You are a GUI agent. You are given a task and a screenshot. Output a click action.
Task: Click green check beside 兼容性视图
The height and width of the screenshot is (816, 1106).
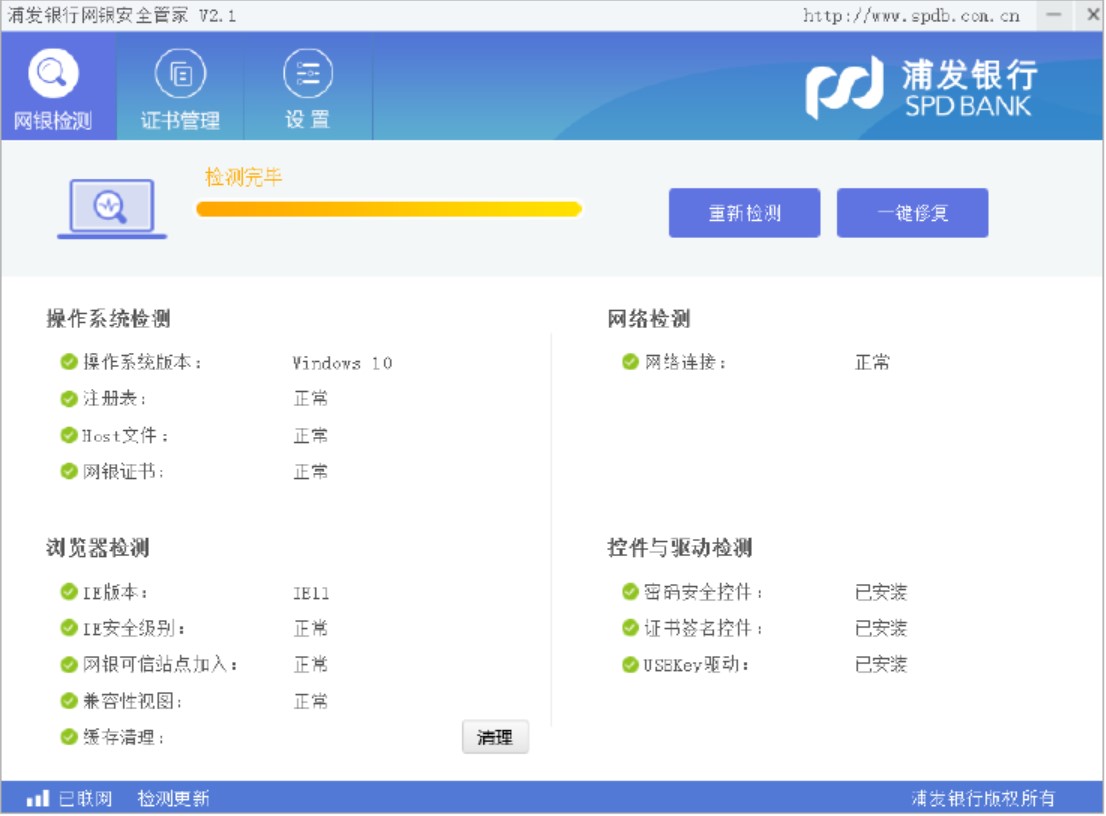68,701
